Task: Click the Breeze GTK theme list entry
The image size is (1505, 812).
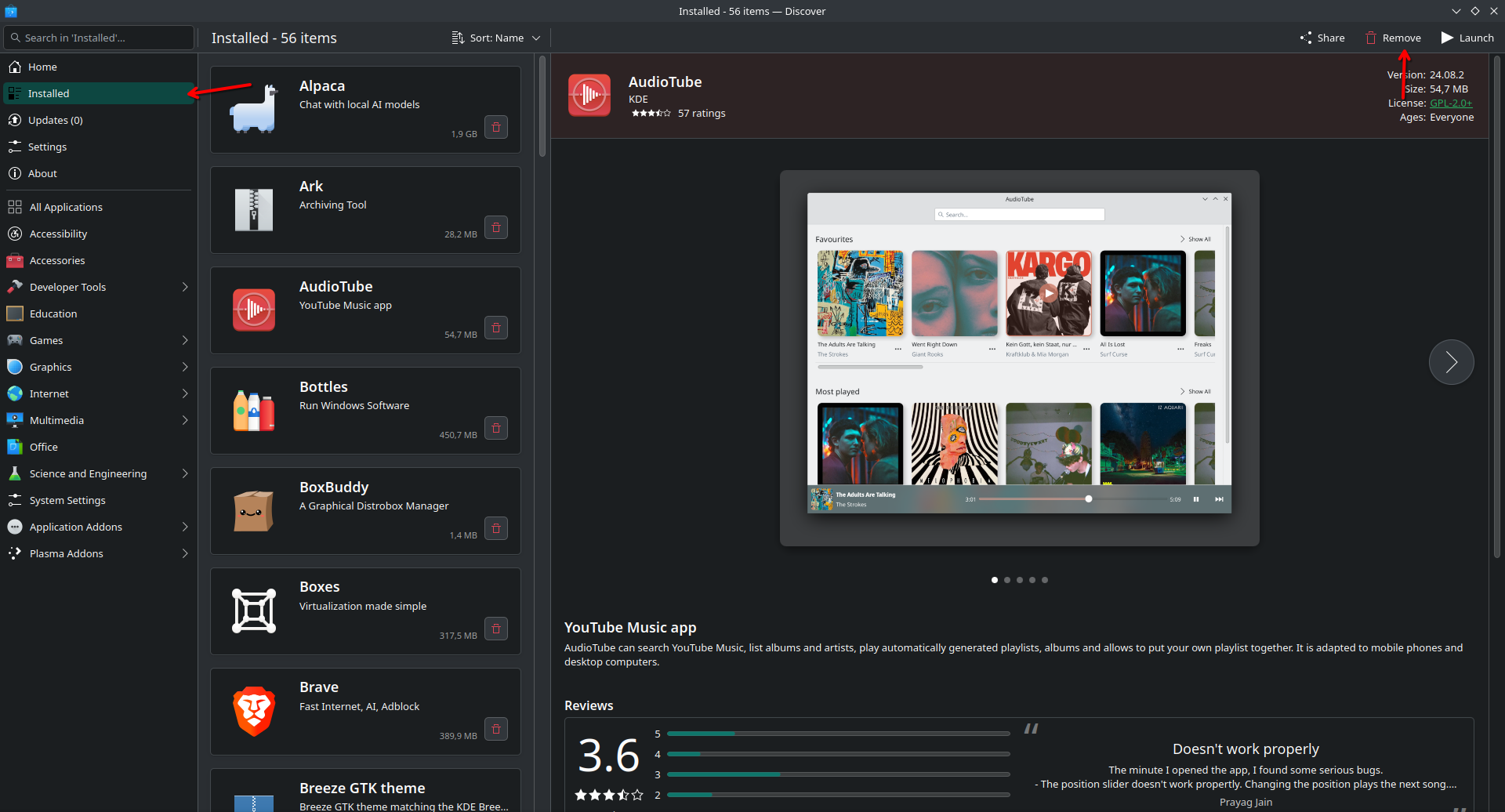Action: pyautogui.click(x=365, y=790)
